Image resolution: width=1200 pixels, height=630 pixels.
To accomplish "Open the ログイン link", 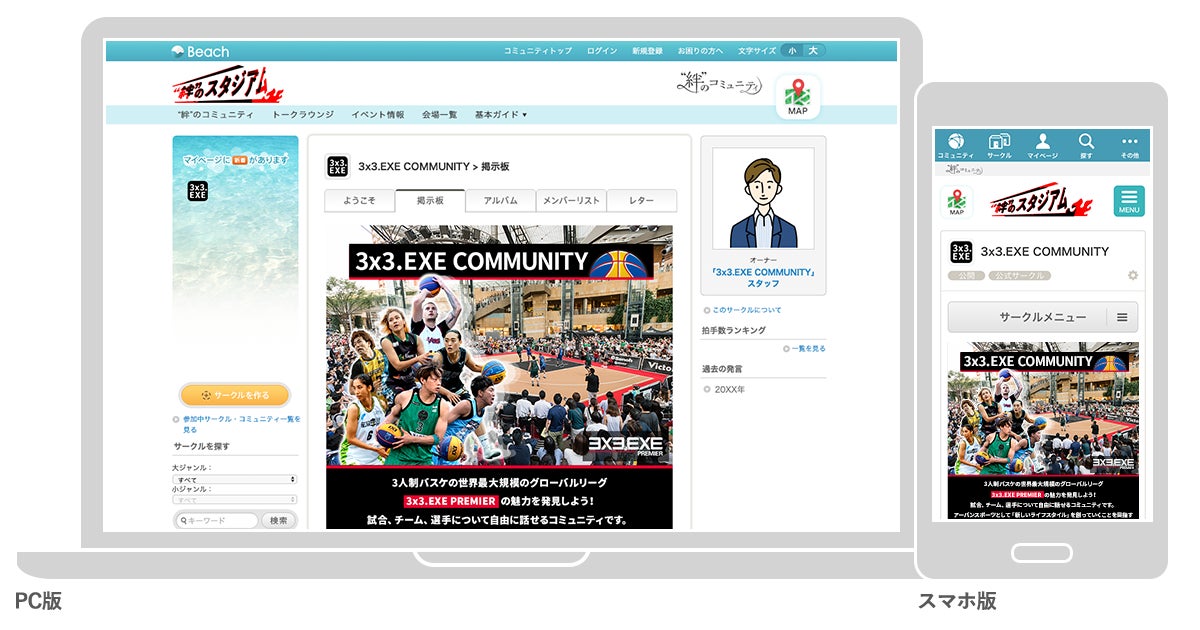I will pos(600,51).
